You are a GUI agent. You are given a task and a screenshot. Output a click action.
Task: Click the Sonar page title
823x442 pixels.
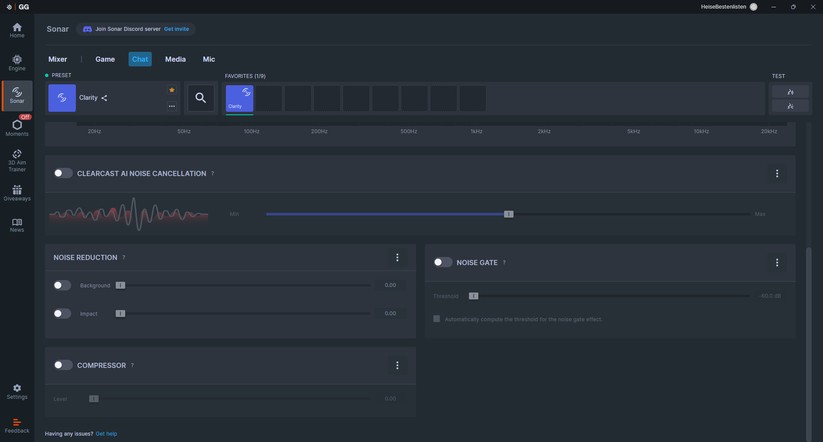coord(58,29)
